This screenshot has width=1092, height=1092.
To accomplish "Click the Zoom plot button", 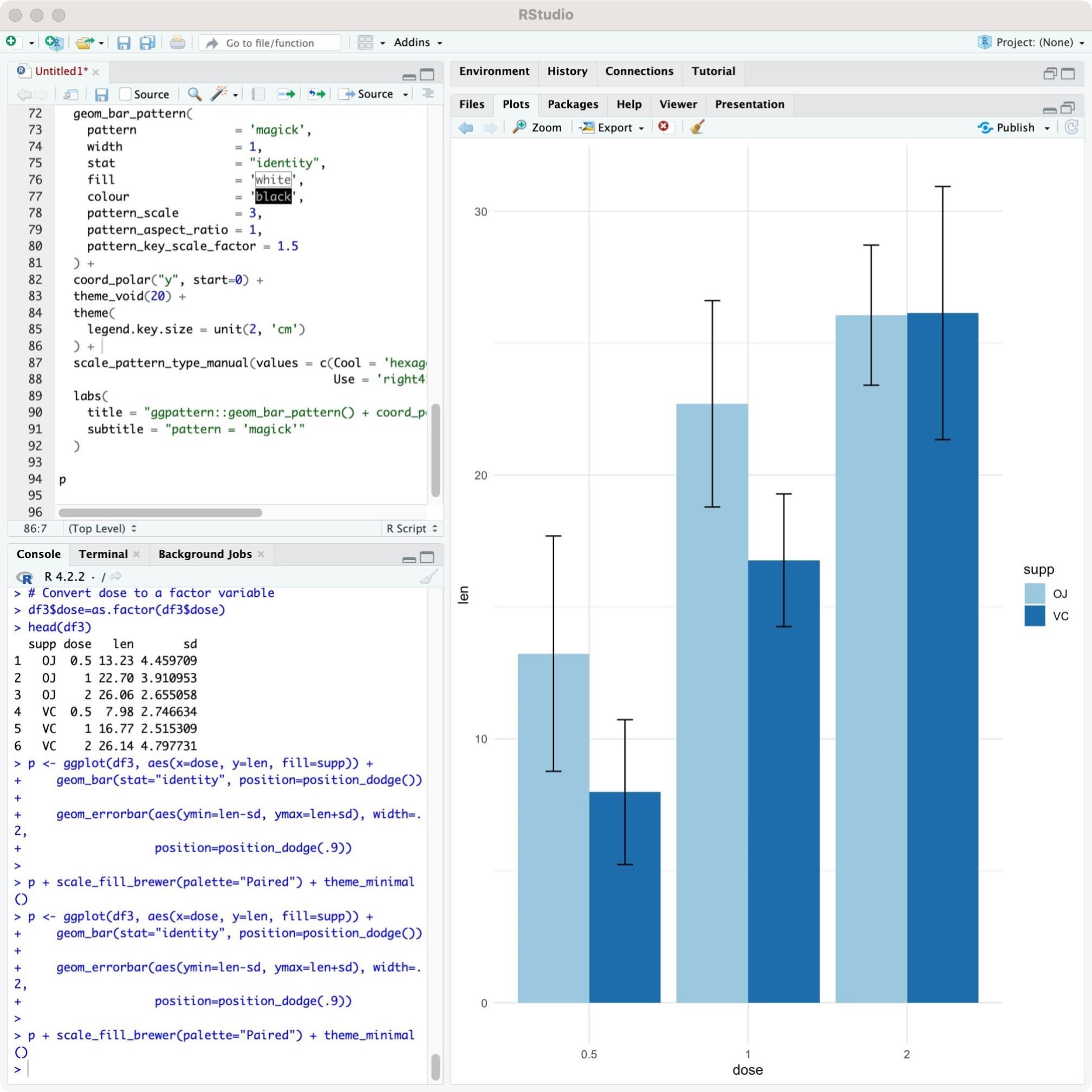I will (537, 128).
